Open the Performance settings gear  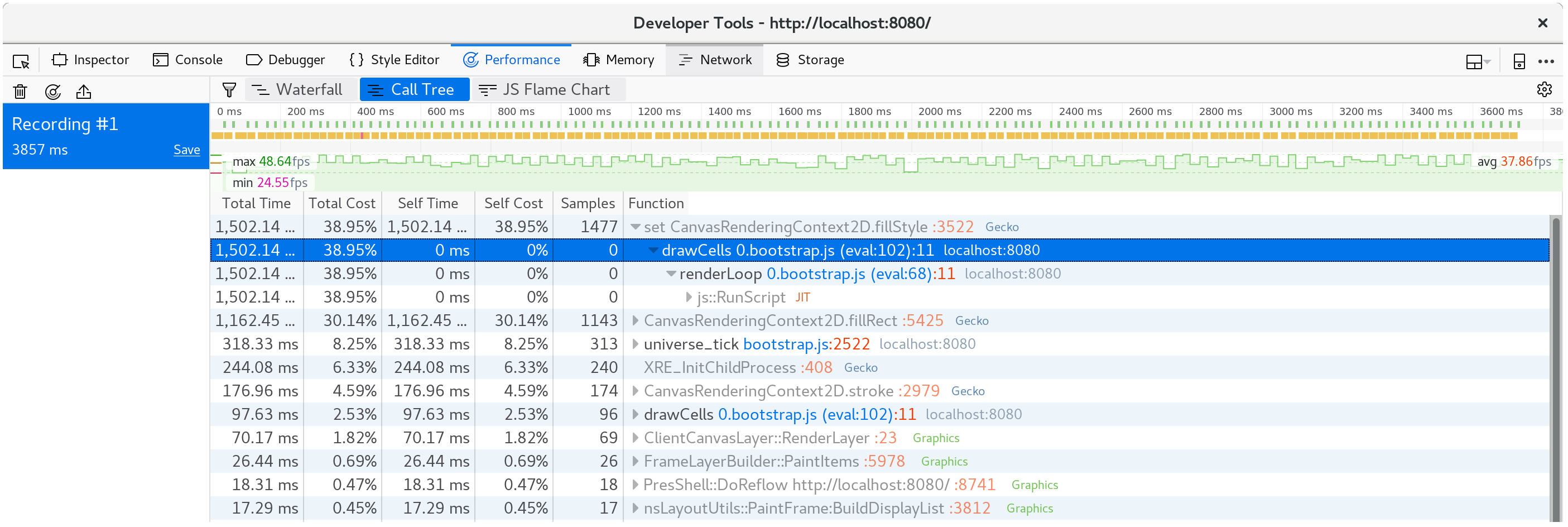pos(1545,89)
